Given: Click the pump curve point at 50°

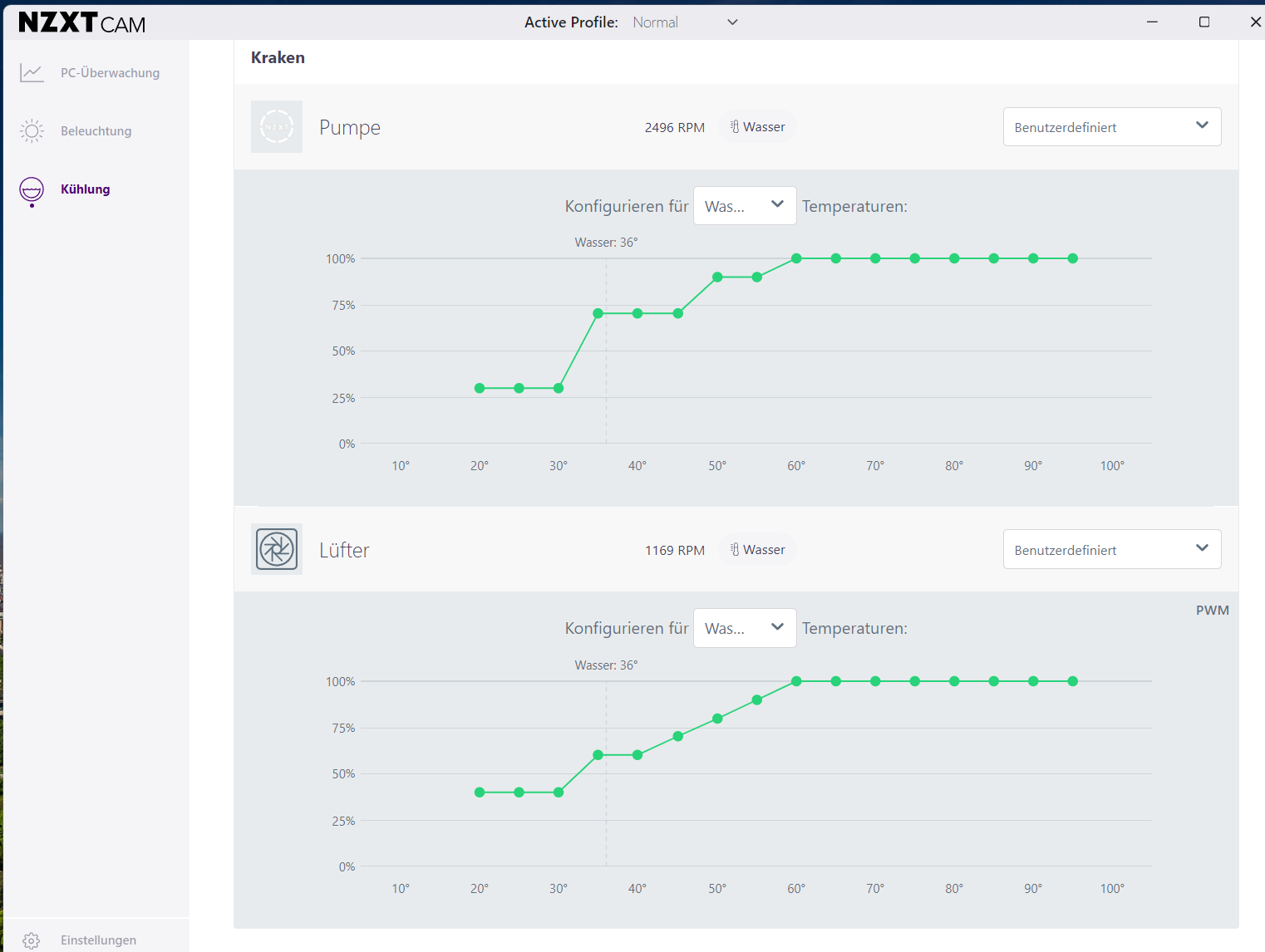Looking at the screenshot, I should (717, 277).
